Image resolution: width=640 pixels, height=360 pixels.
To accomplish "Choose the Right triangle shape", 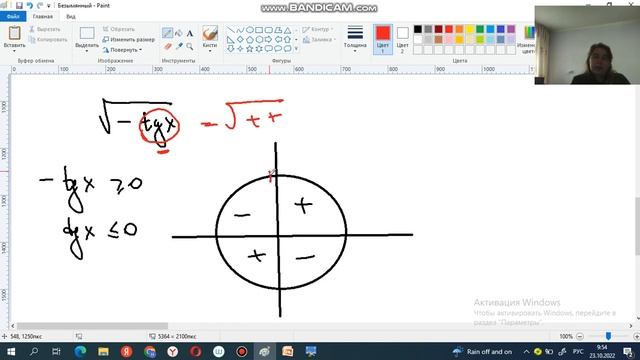I will [231, 40].
